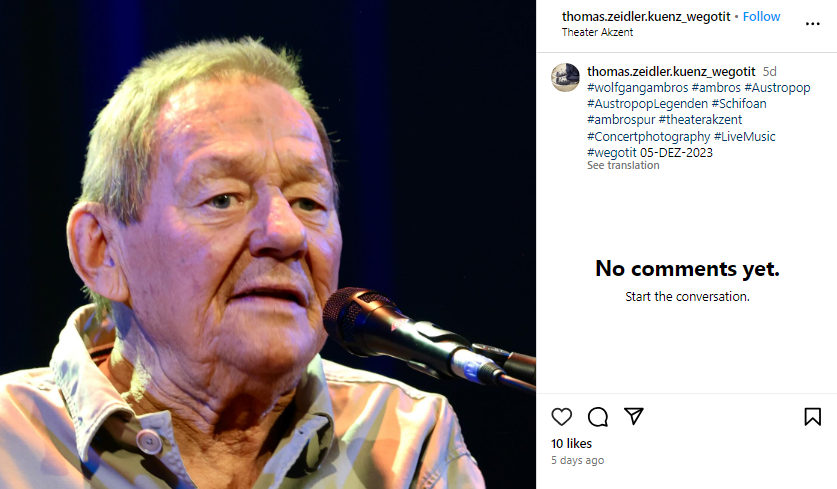The height and width of the screenshot is (489, 837).
Task: Open the #theaterakzent hashtag
Action: (700, 120)
